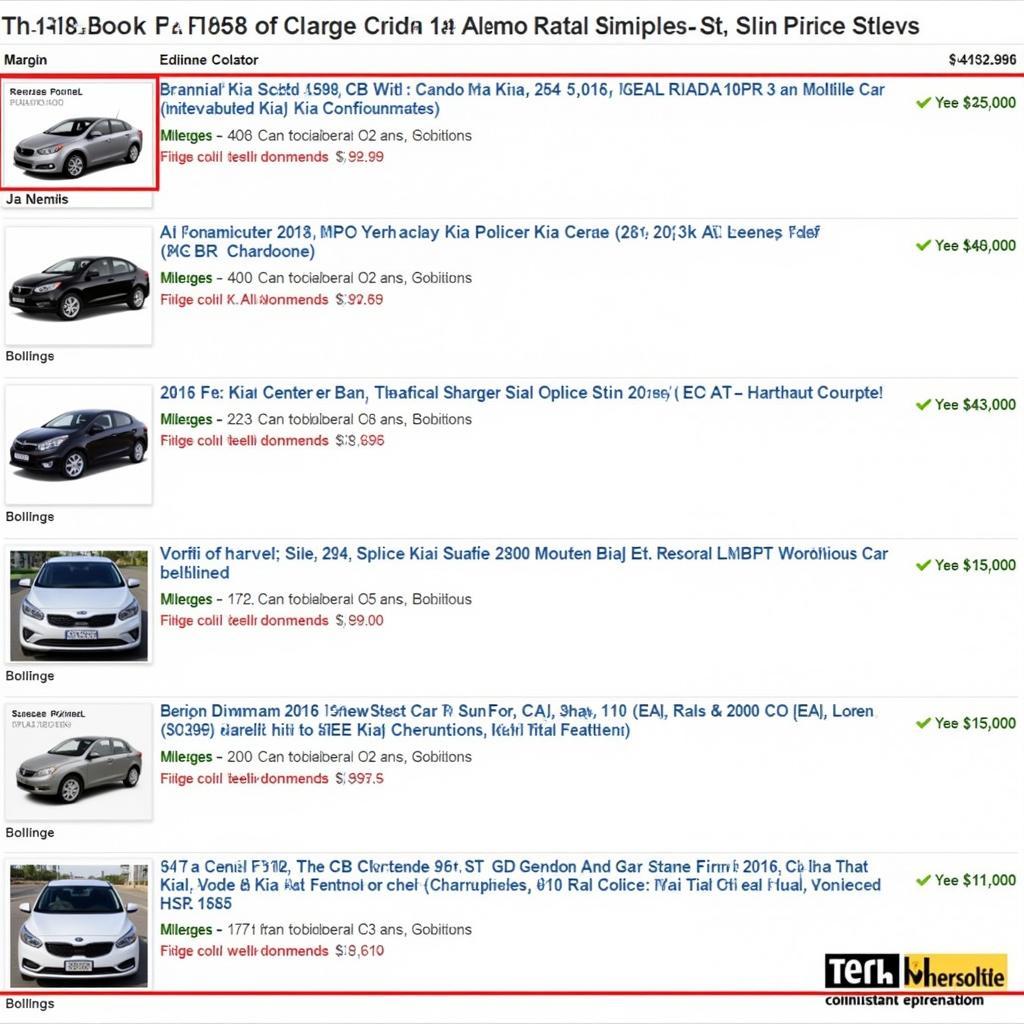Select the 'Ediinne Colator' column header
The image size is (1024, 1024).
click(x=209, y=60)
